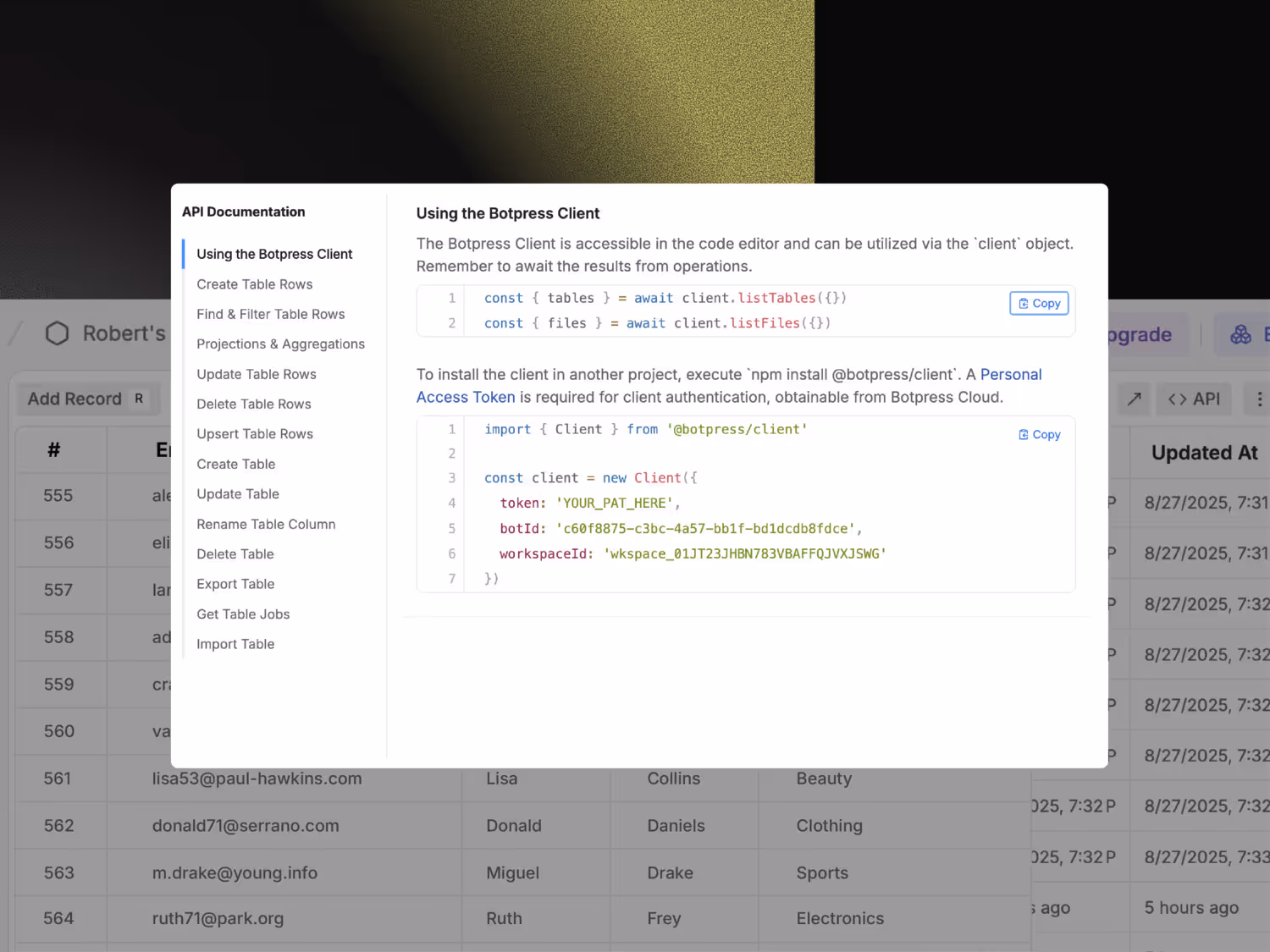The width and height of the screenshot is (1270, 952).
Task: Click the diagonal arrow expand icon
Action: point(1135,399)
